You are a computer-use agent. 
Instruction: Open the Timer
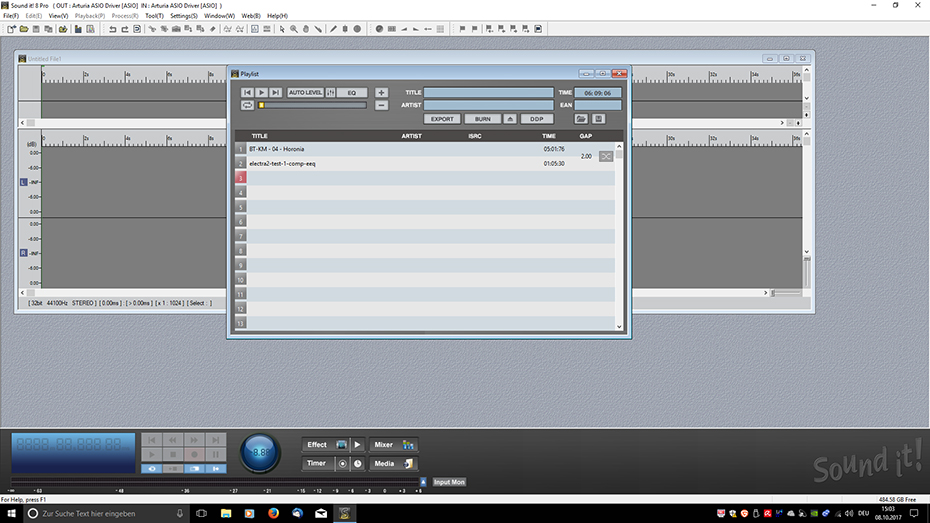click(x=319, y=464)
